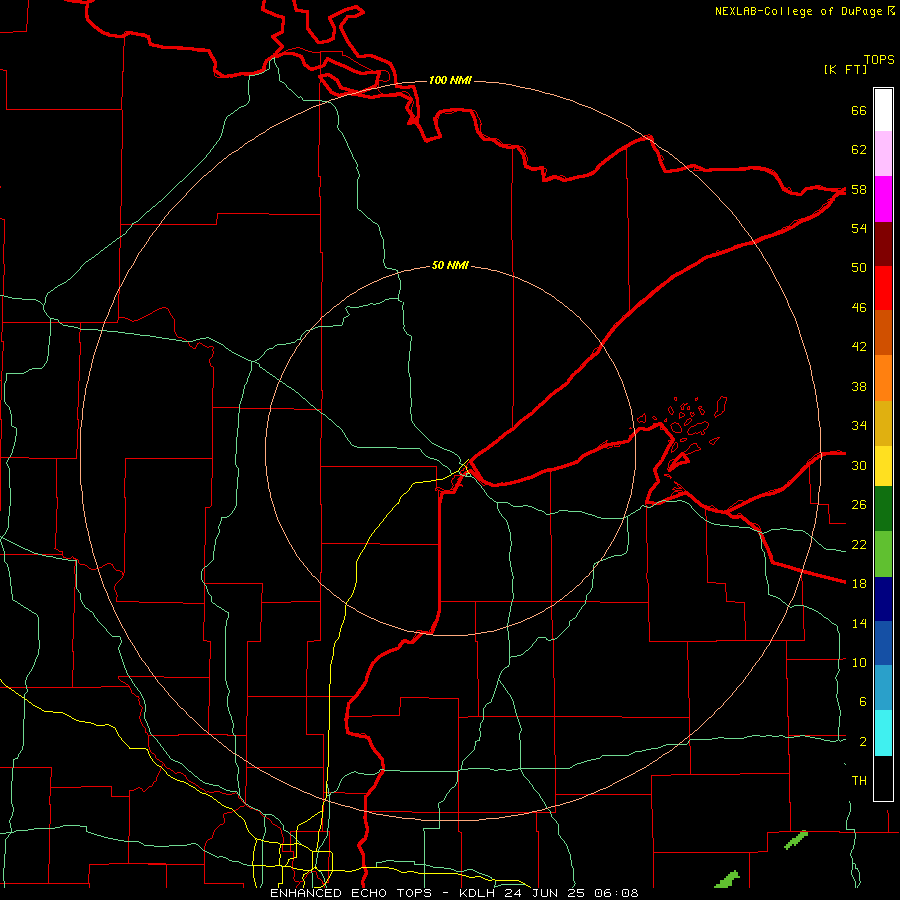Click the bright red 50 kft swatch

click(883, 288)
